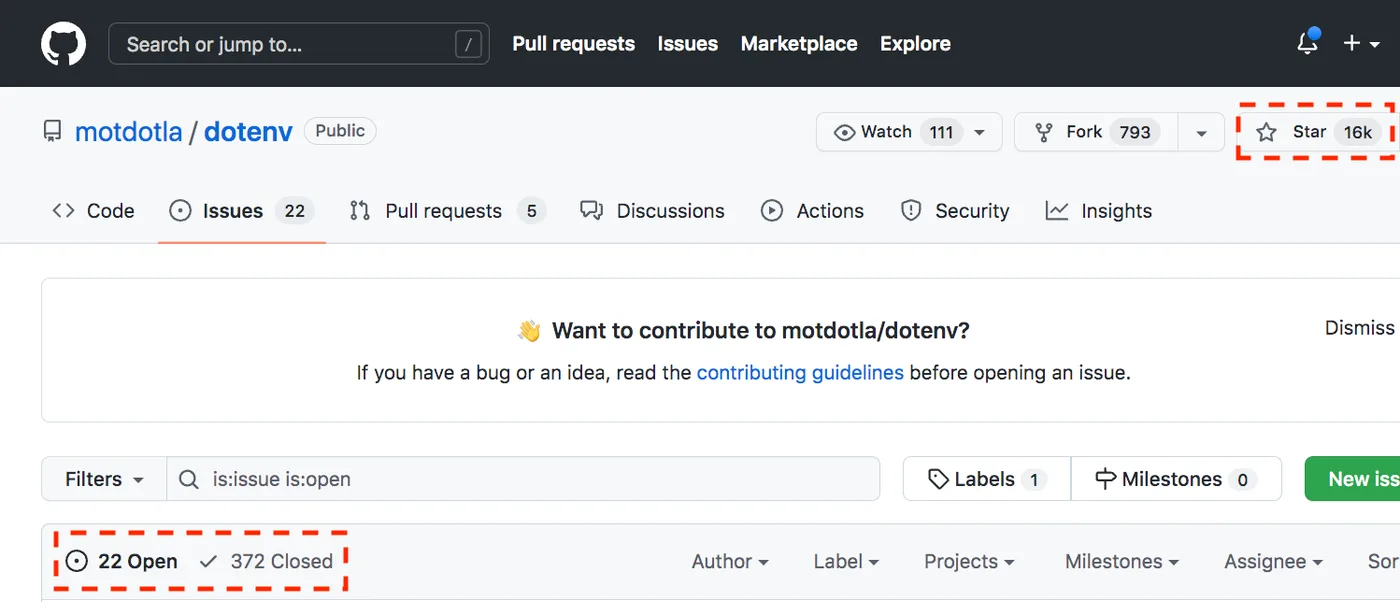Fork the dotenv repository
The width and height of the screenshot is (1400, 602).
[x=1096, y=132]
